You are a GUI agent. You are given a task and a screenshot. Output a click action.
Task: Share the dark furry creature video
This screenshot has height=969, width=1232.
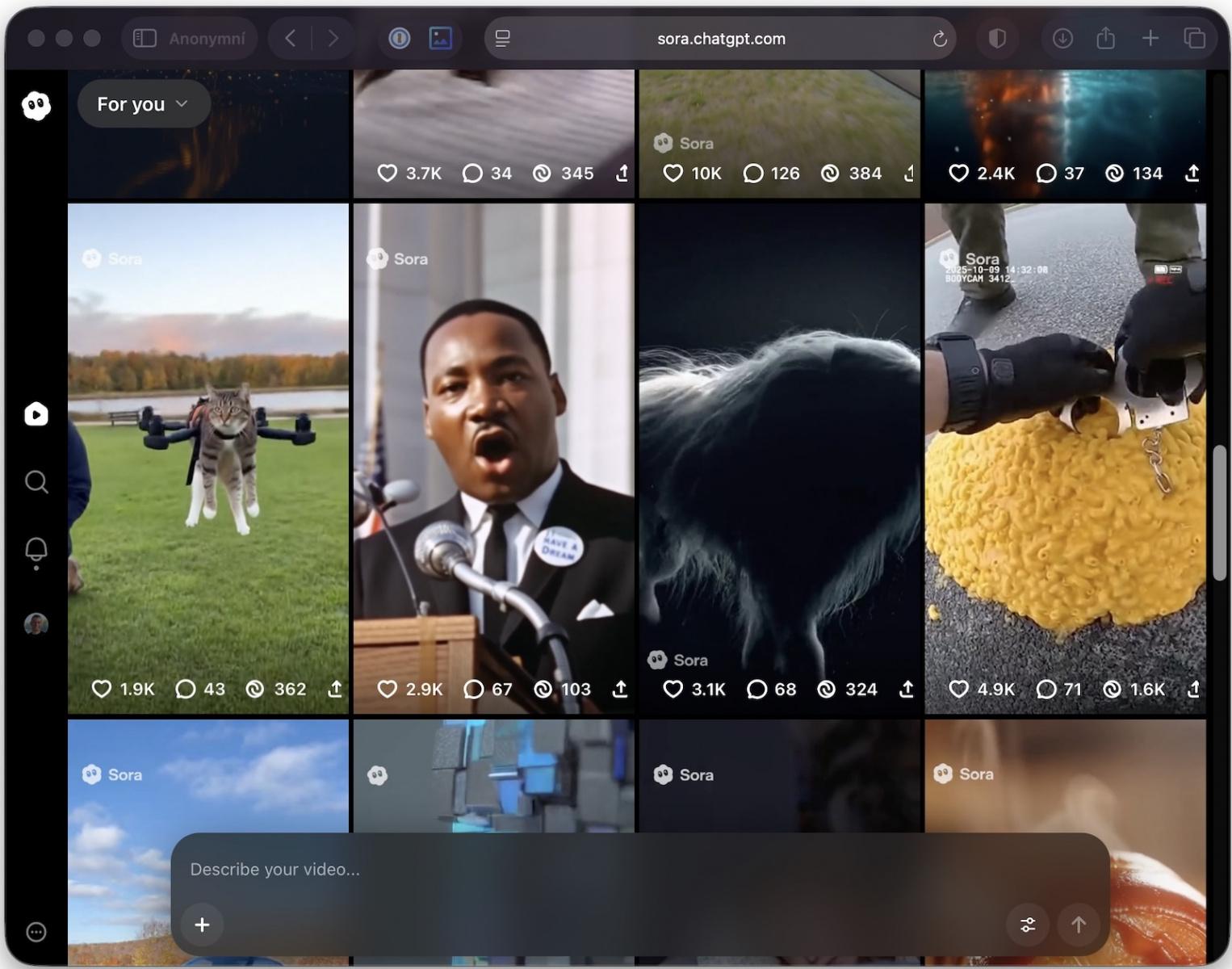(x=907, y=689)
